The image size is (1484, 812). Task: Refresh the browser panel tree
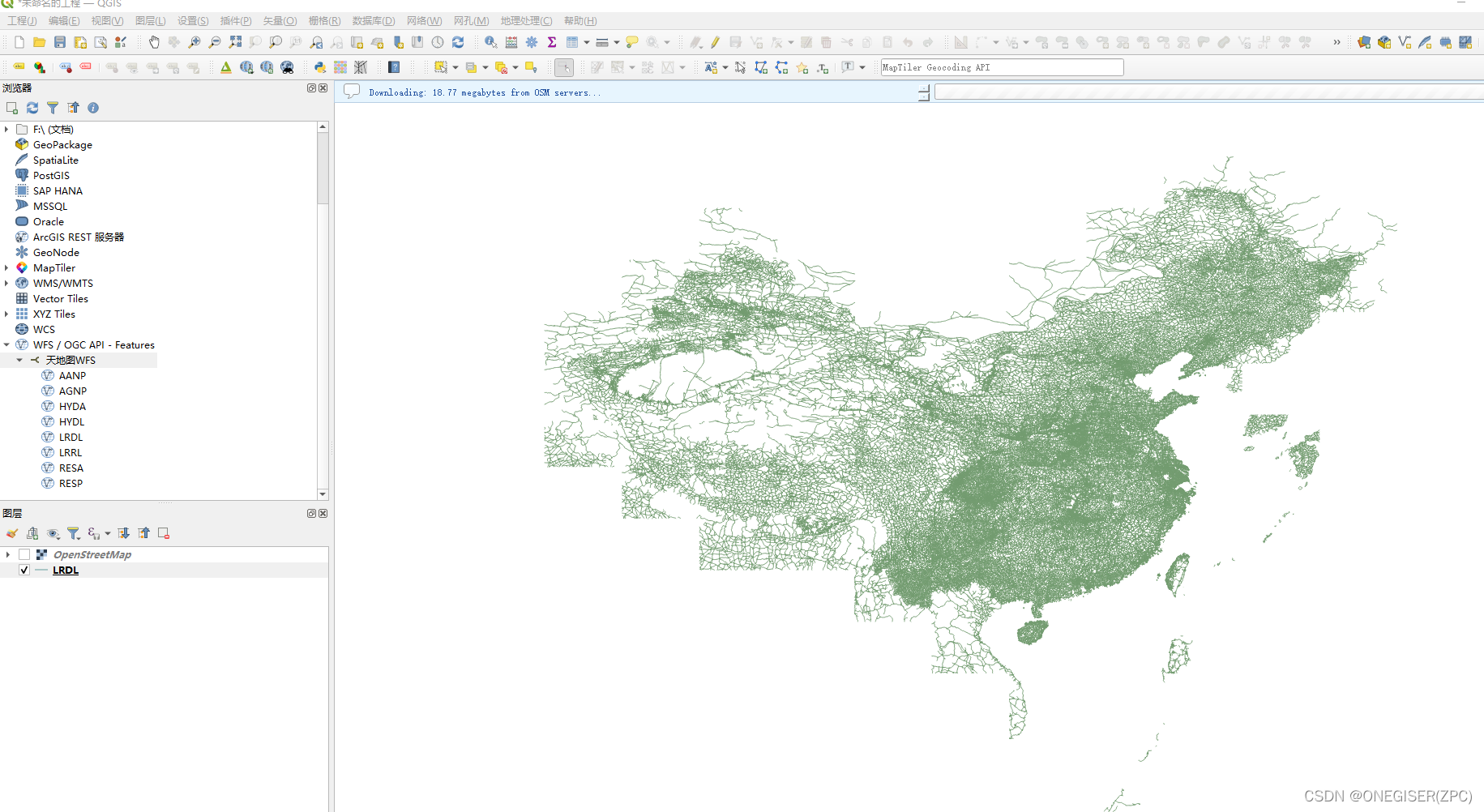(32, 108)
